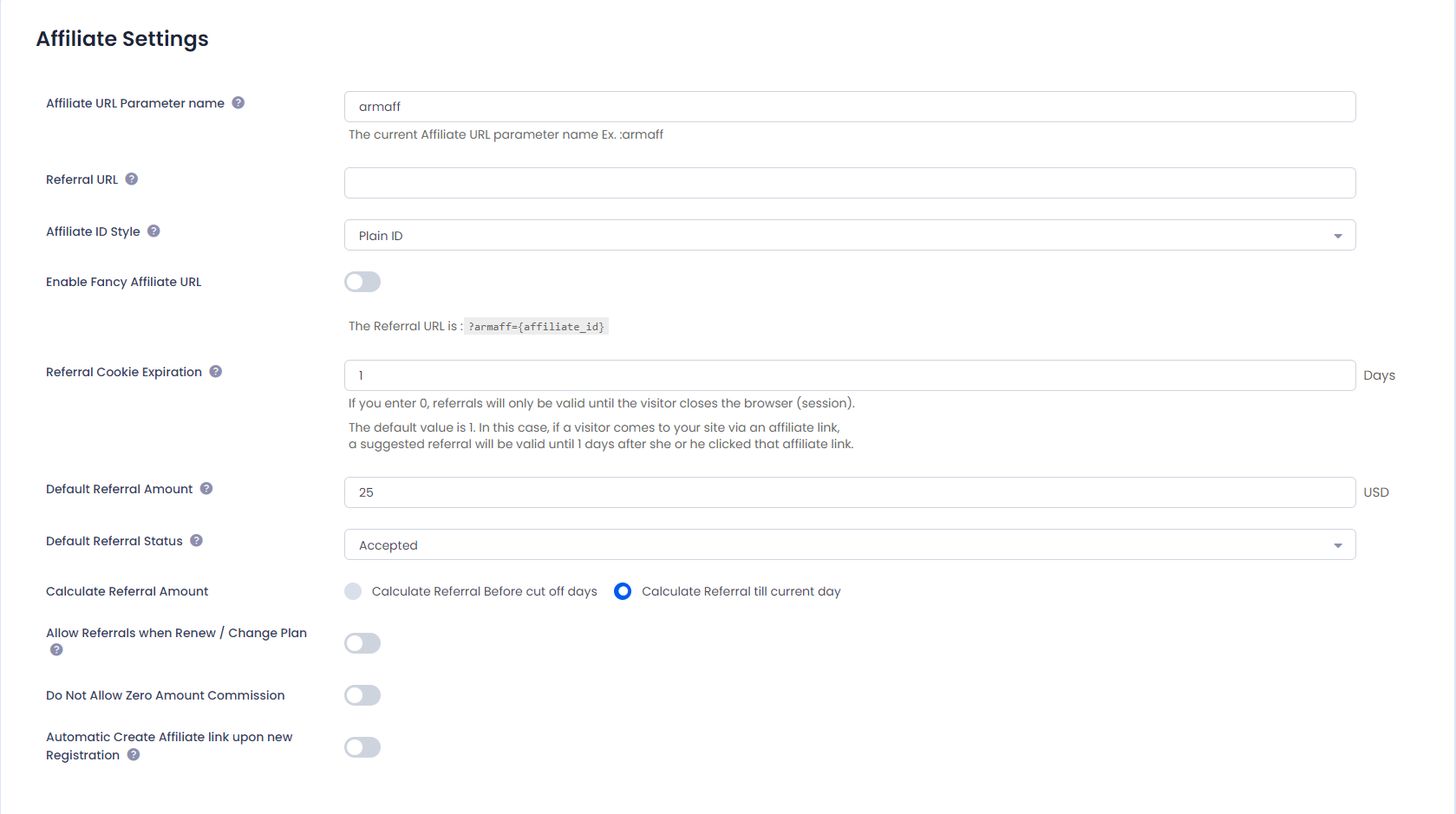Toggle Automatic Create Affiliate link upon Registration
Viewport: 1456px width, 814px height.
pyautogui.click(x=362, y=747)
